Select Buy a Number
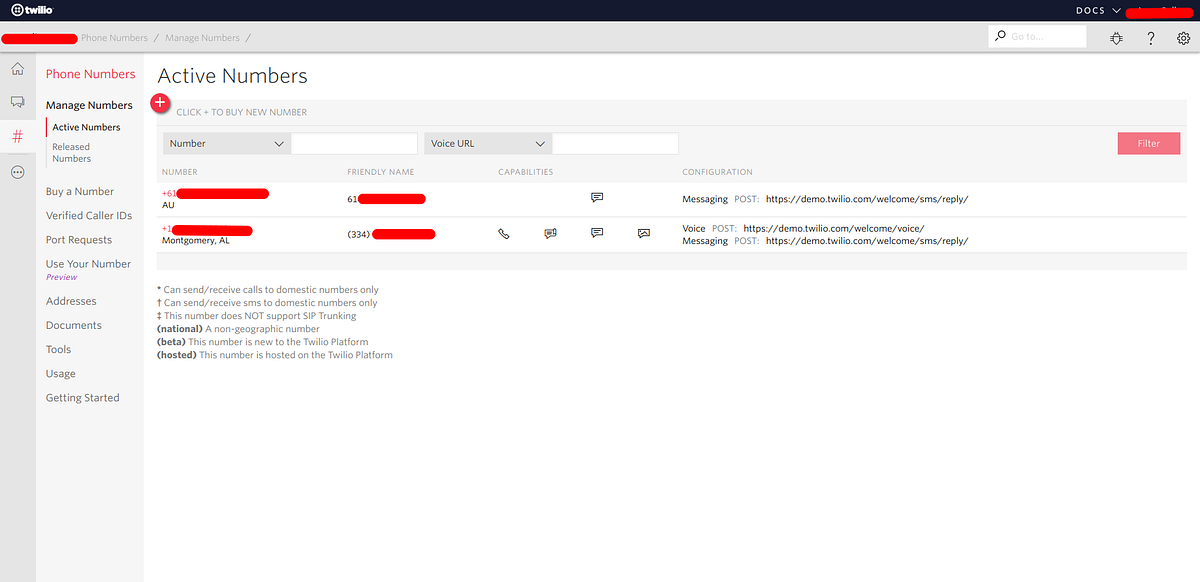 click(78, 191)
